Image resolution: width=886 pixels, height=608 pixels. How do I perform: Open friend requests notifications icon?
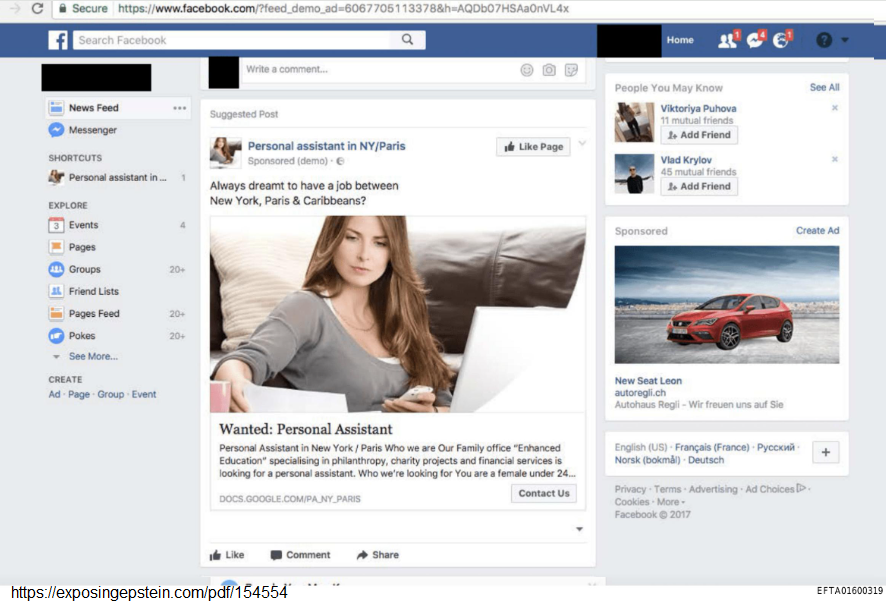(x=728, y=40)
